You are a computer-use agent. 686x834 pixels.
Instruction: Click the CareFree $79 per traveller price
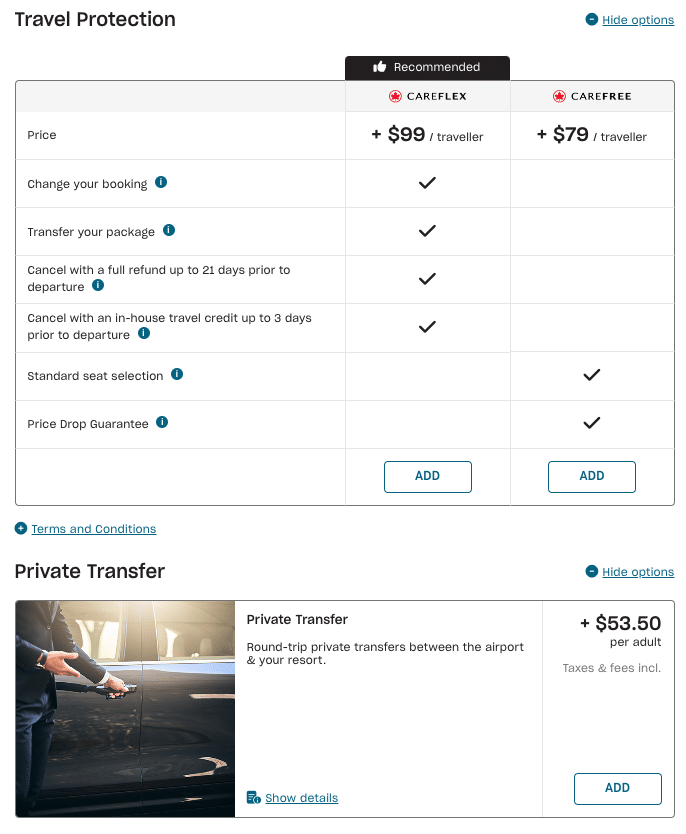[x=592, y=135]
